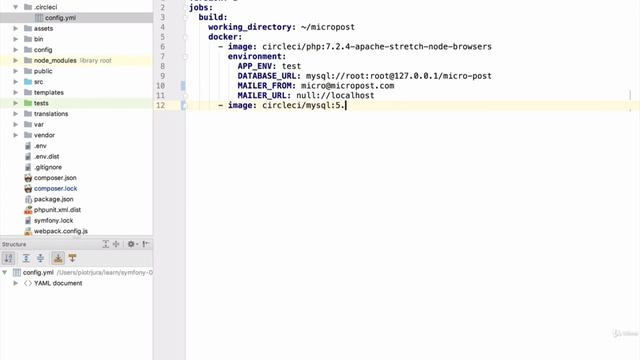Image resolution: width=640 pixels, height=360 pixels.
Task: Click package.json file icon
Action: coord(28,199)
